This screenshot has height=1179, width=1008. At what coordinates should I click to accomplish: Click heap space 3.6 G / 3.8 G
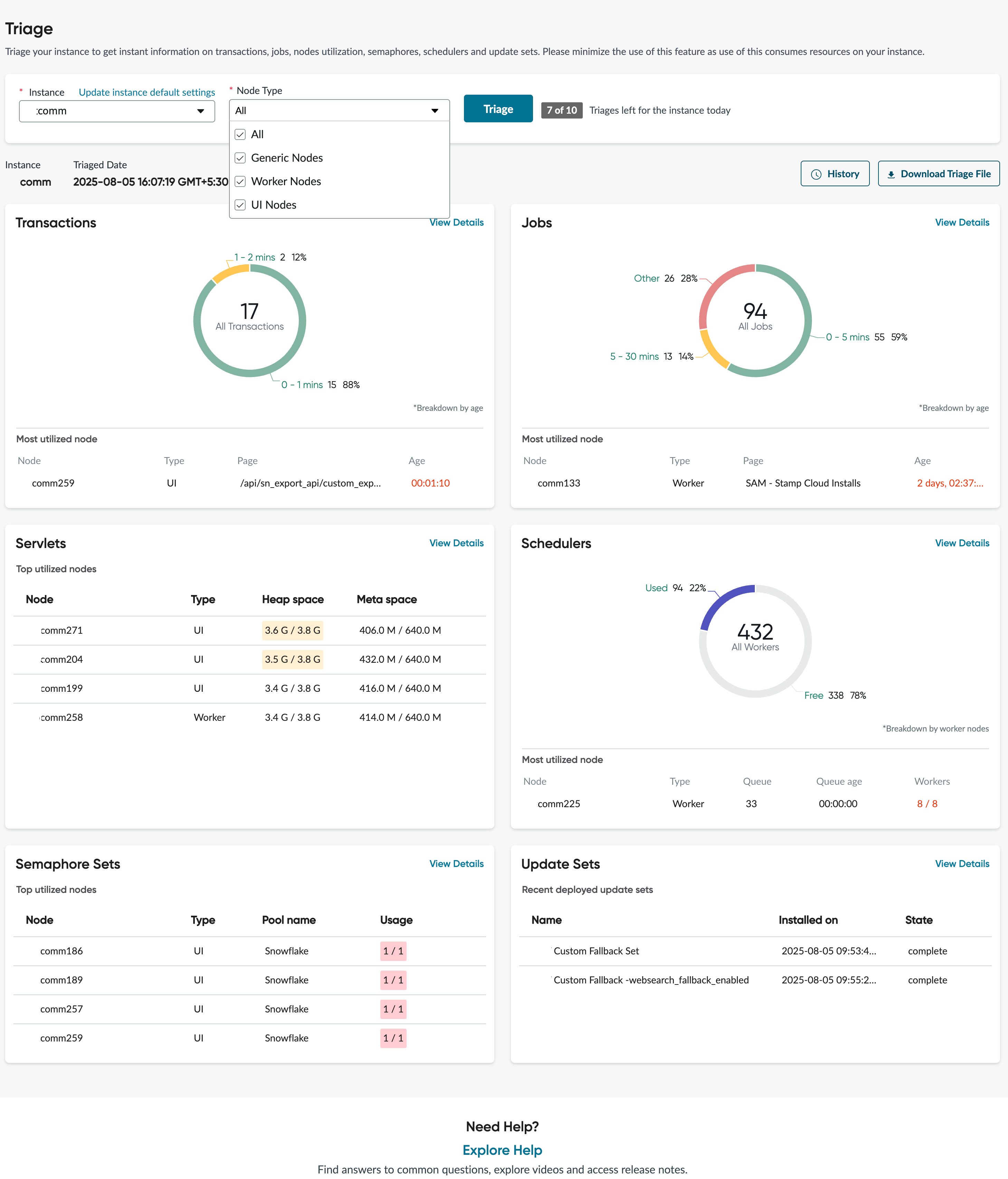pos(292,631)
